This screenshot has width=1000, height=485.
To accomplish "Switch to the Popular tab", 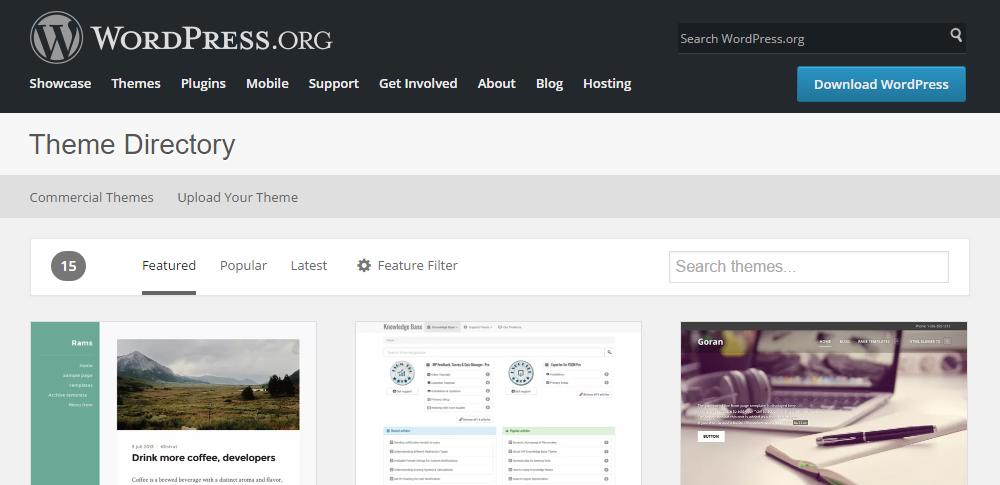I will point(243,265).
